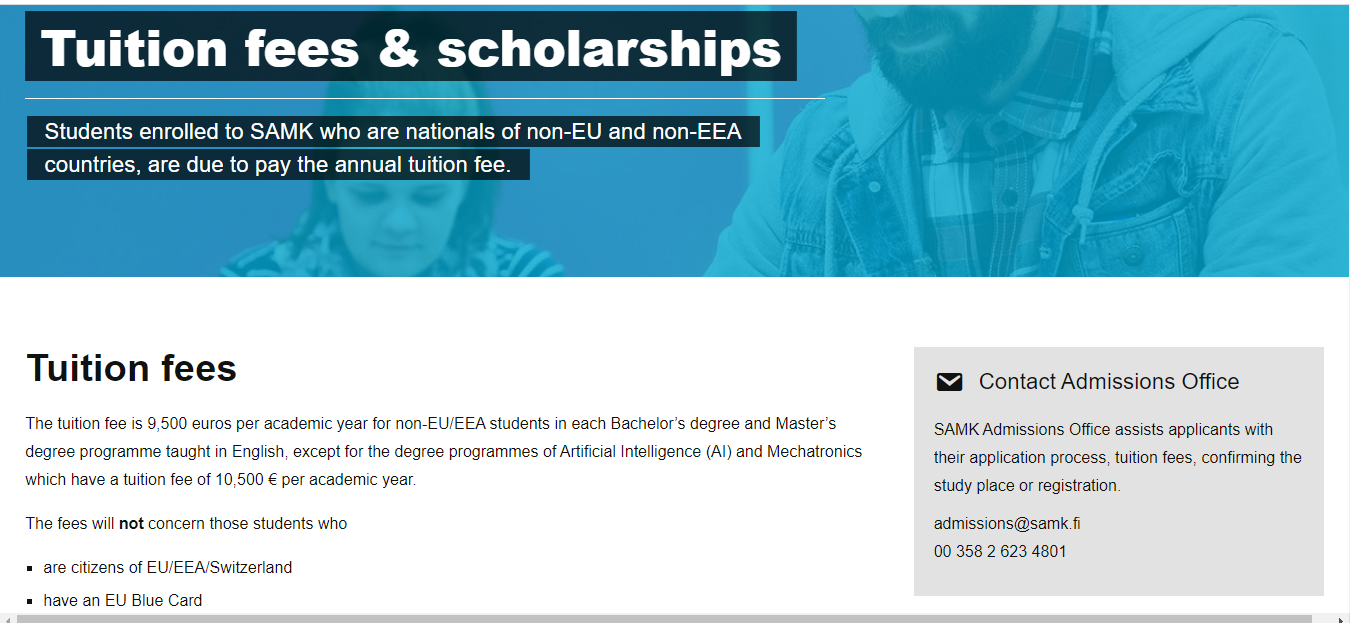This screenshot has width=1350, height=623.
Task: Click the blue hero banner photo of bearded man
Action: [x=1050, y=150]
